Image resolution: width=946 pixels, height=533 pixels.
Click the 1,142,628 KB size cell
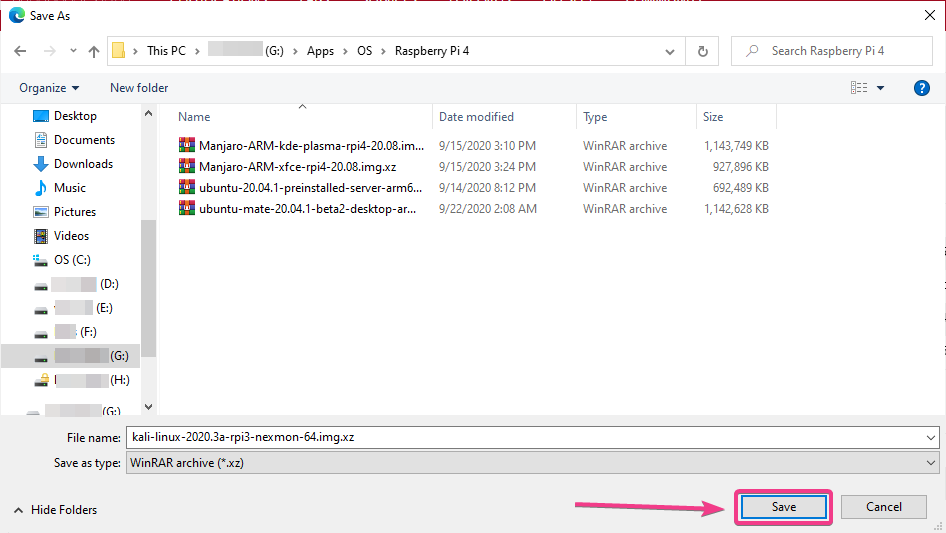736,209
